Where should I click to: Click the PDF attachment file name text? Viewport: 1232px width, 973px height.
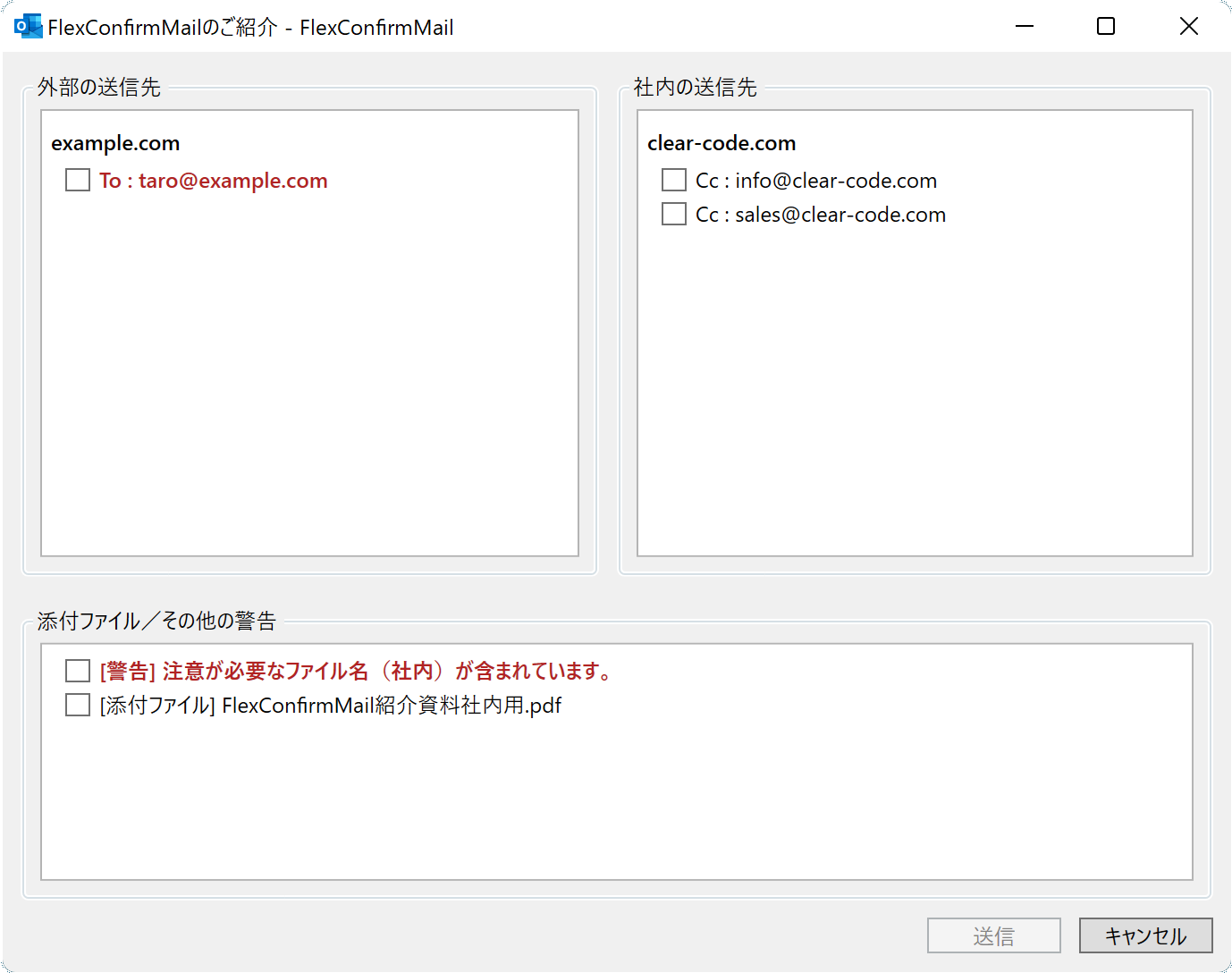click(x=329, y=706)
